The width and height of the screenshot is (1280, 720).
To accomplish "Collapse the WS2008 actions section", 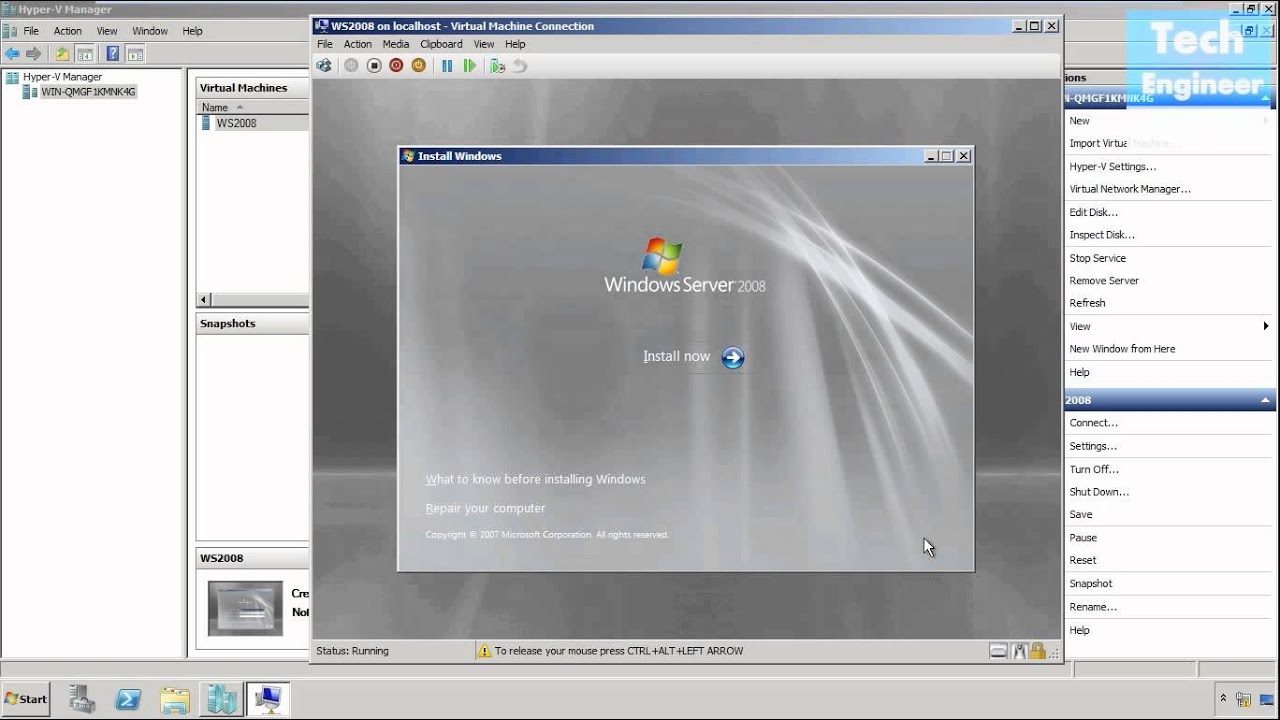I will pos(1267,400).
